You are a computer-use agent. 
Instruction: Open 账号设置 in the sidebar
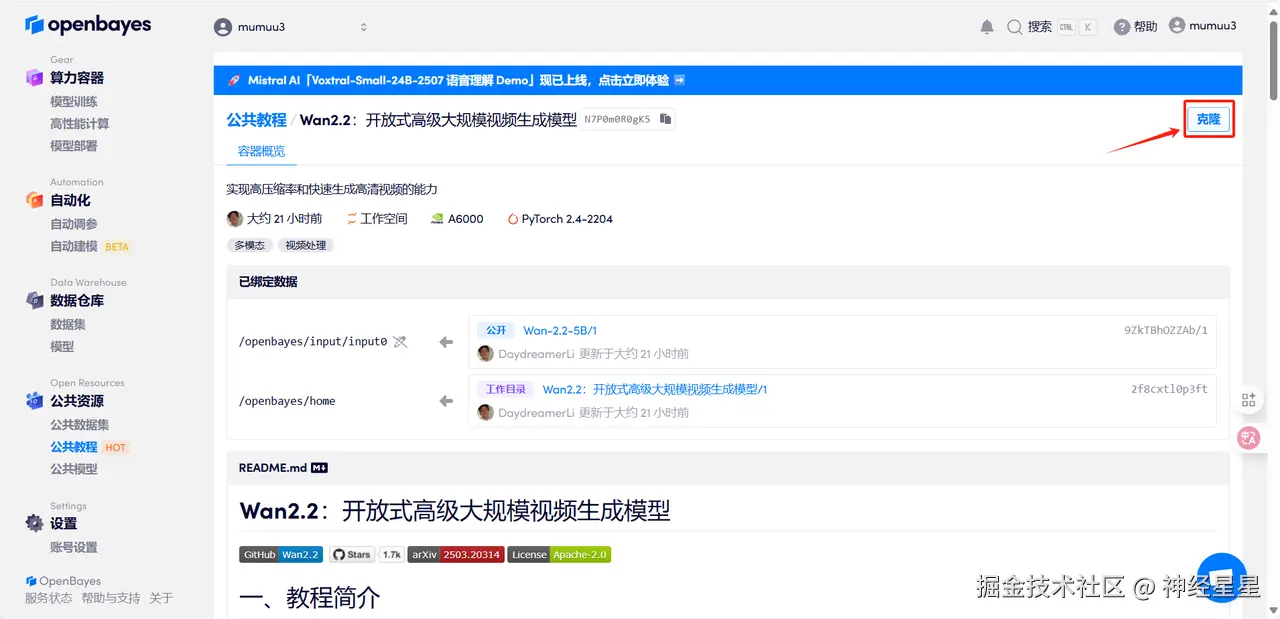(x=74, y=547)
